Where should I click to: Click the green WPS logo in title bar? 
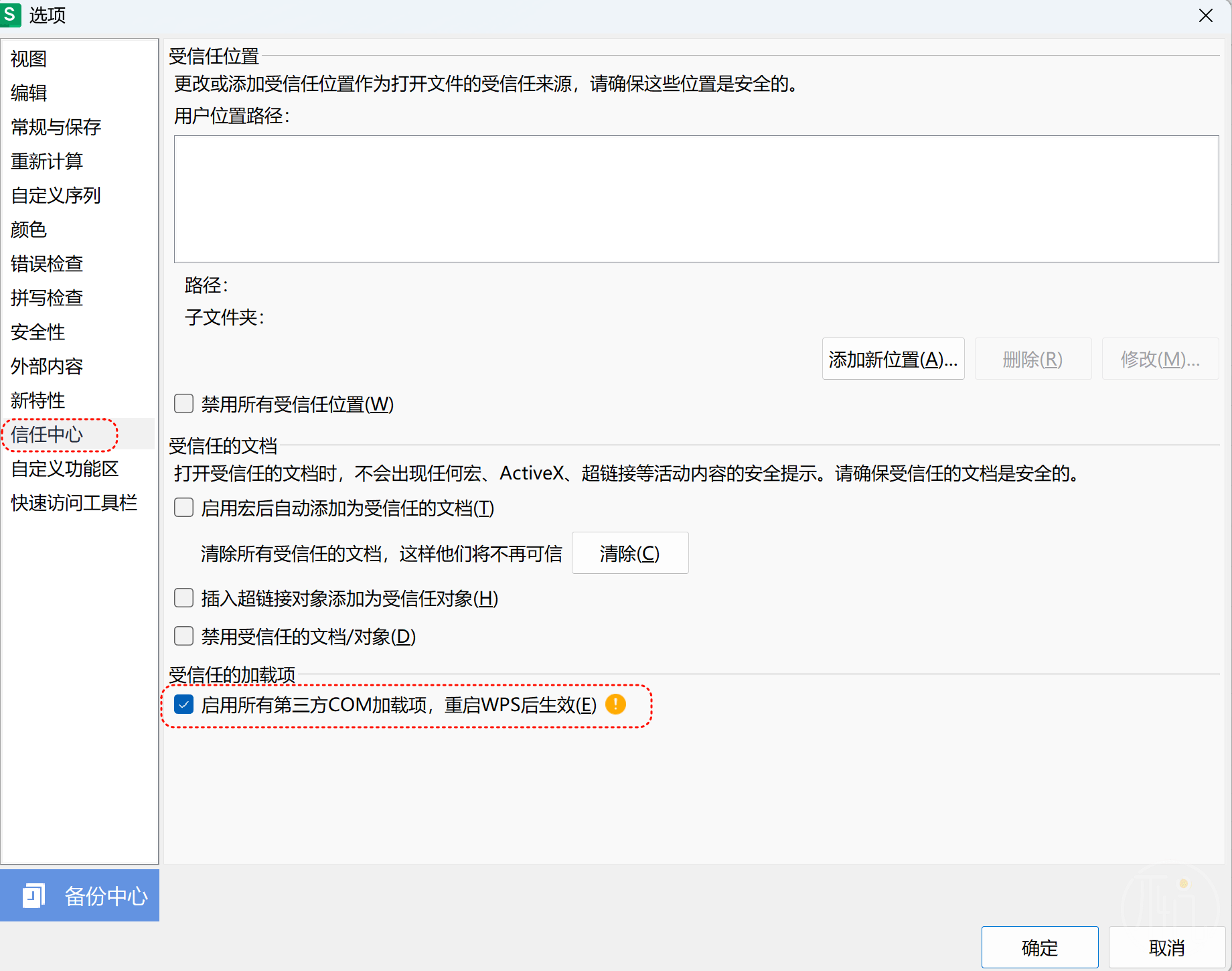tap(11, 14)
